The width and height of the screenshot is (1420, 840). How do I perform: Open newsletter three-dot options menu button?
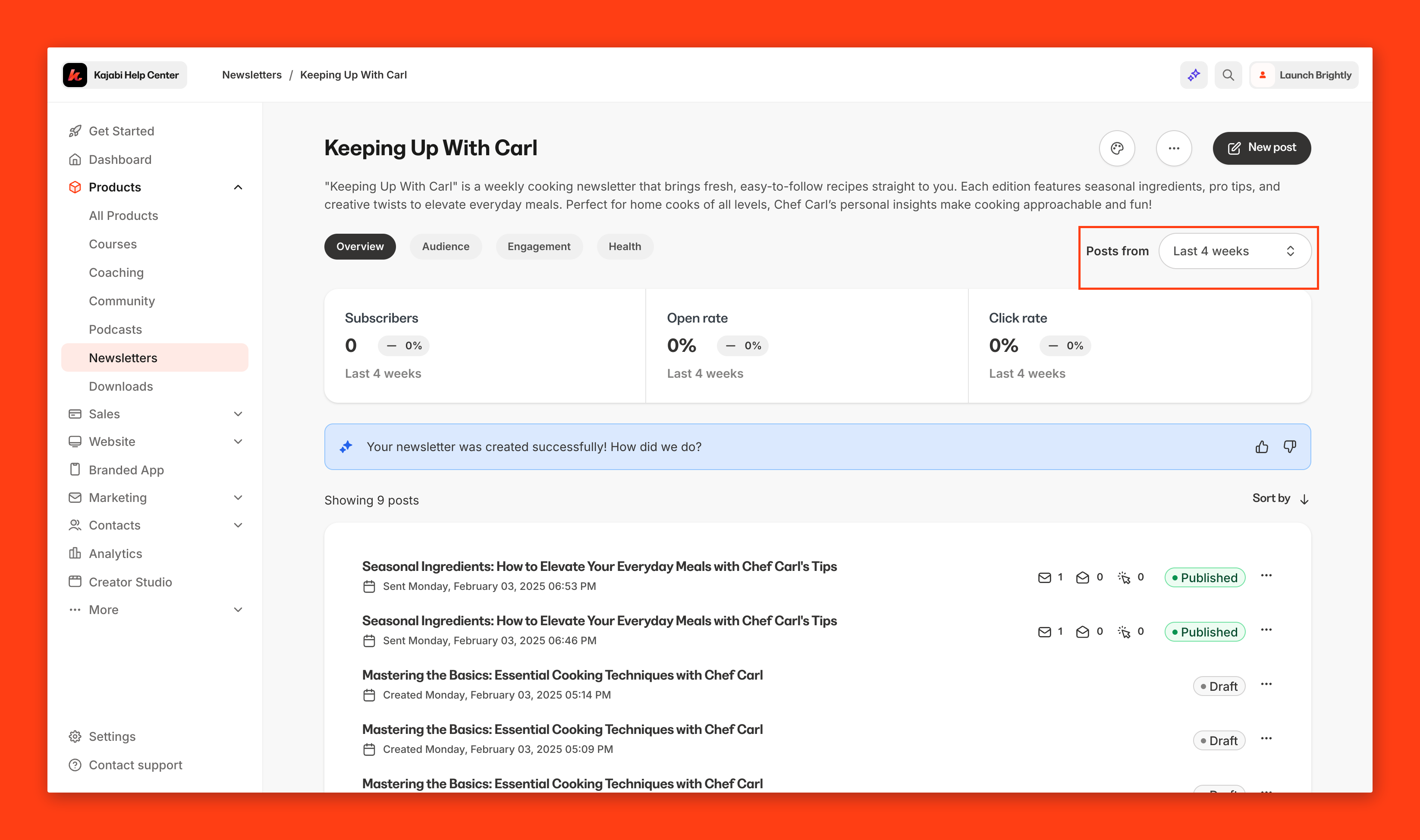(1174, 148)
